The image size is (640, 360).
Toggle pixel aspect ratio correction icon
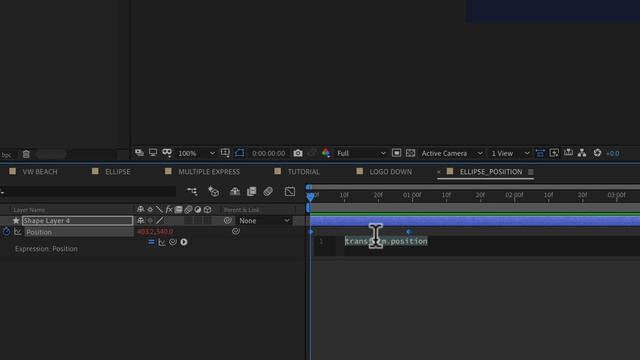540,153
